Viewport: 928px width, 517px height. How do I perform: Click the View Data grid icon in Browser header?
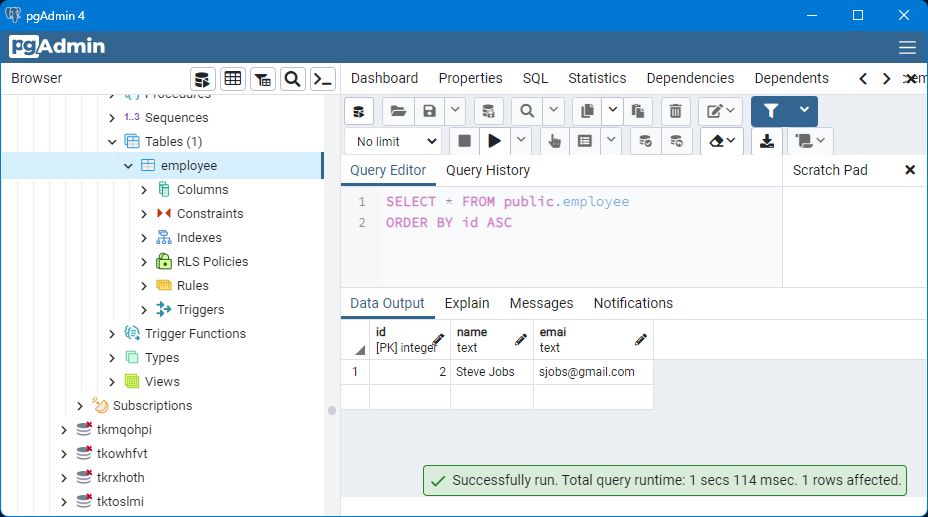(x=233, y=79)
